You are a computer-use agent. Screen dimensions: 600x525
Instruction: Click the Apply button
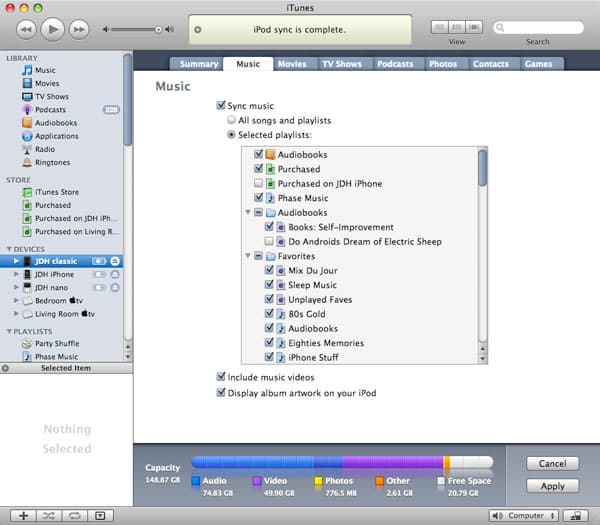(552, 486)
